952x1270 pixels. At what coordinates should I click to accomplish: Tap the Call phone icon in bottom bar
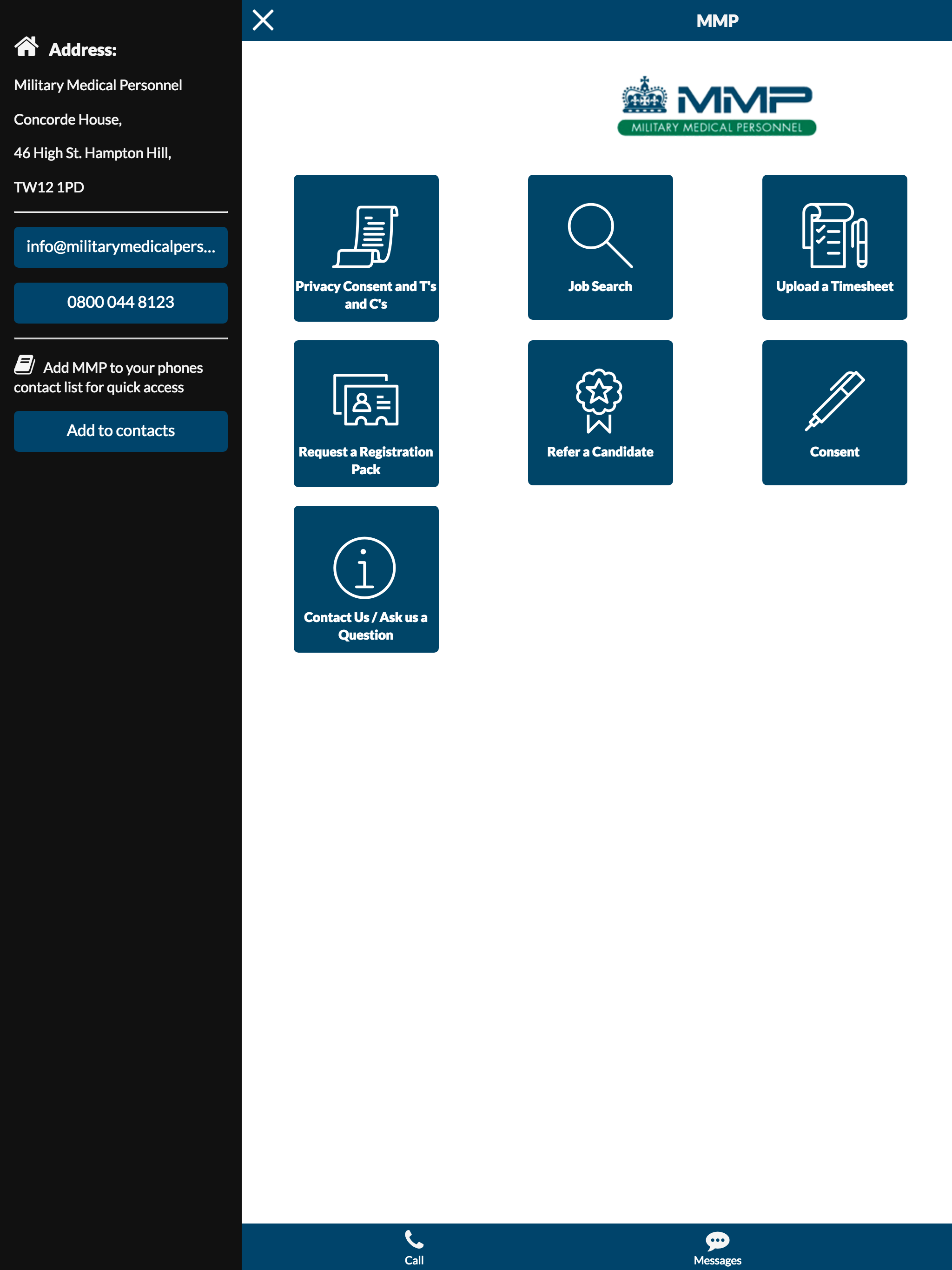(x=414, y=1247)
